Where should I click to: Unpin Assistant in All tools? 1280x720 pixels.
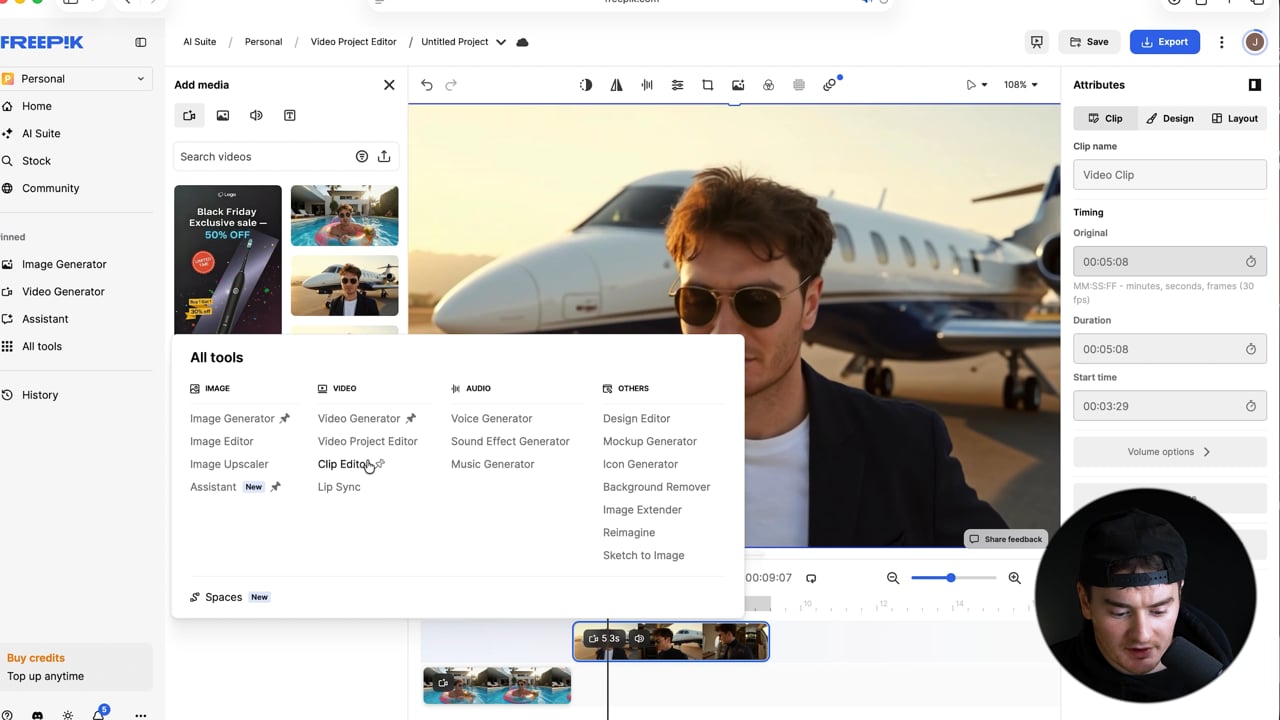click(x=275, y=487)
